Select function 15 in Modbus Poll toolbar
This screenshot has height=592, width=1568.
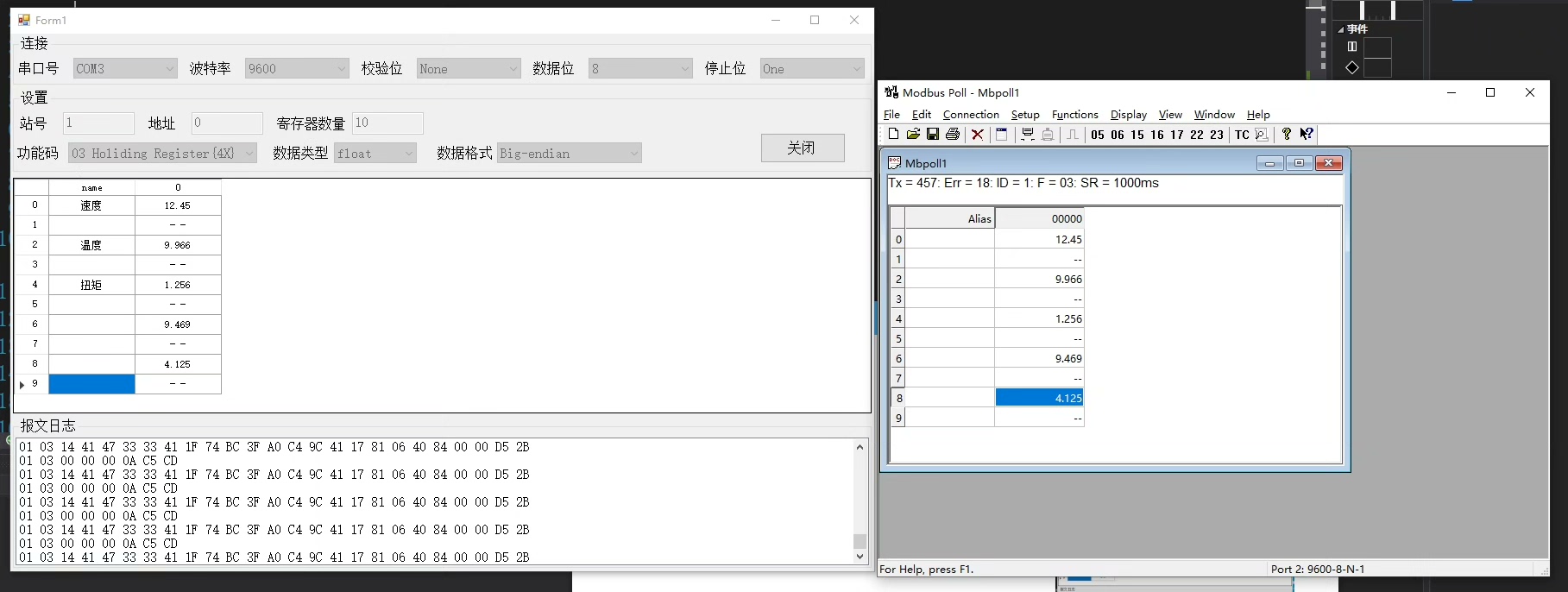1137,135
